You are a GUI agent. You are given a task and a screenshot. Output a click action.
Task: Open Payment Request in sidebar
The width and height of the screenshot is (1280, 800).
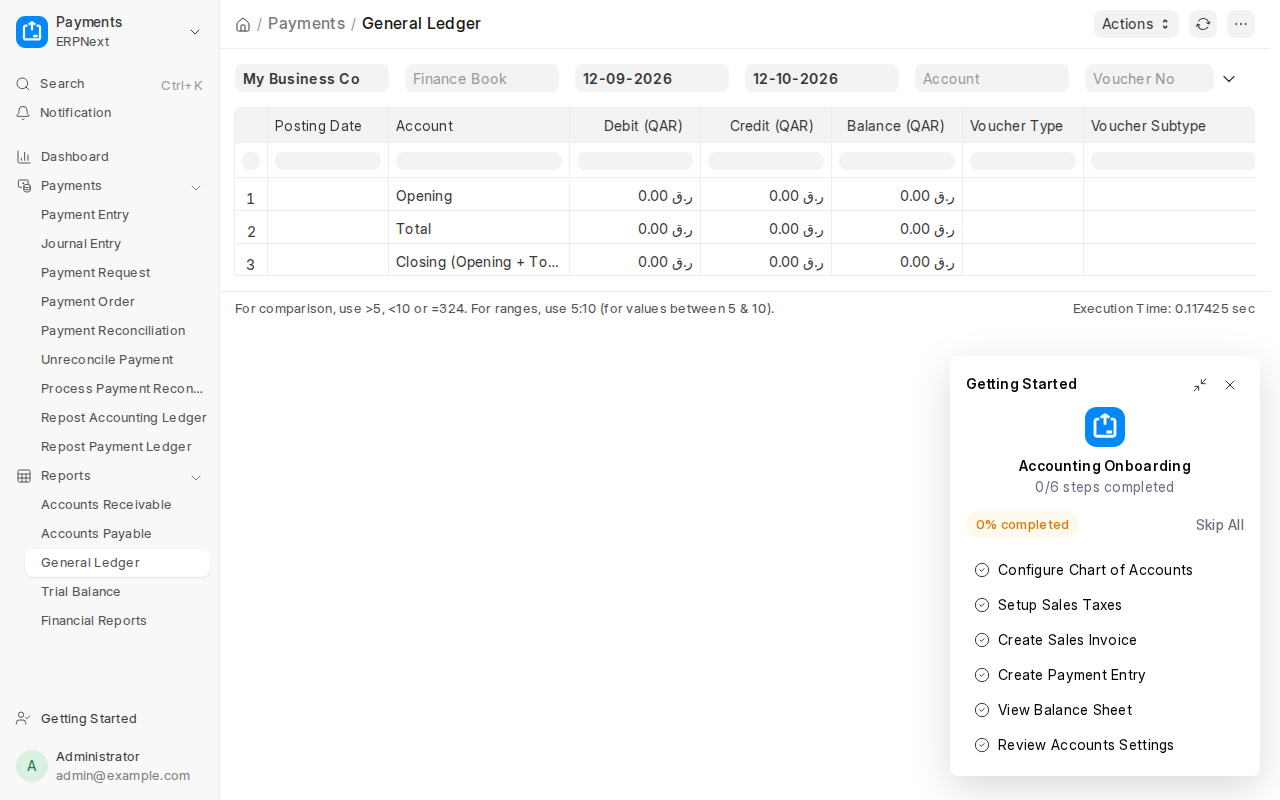(x=117, y=273)
